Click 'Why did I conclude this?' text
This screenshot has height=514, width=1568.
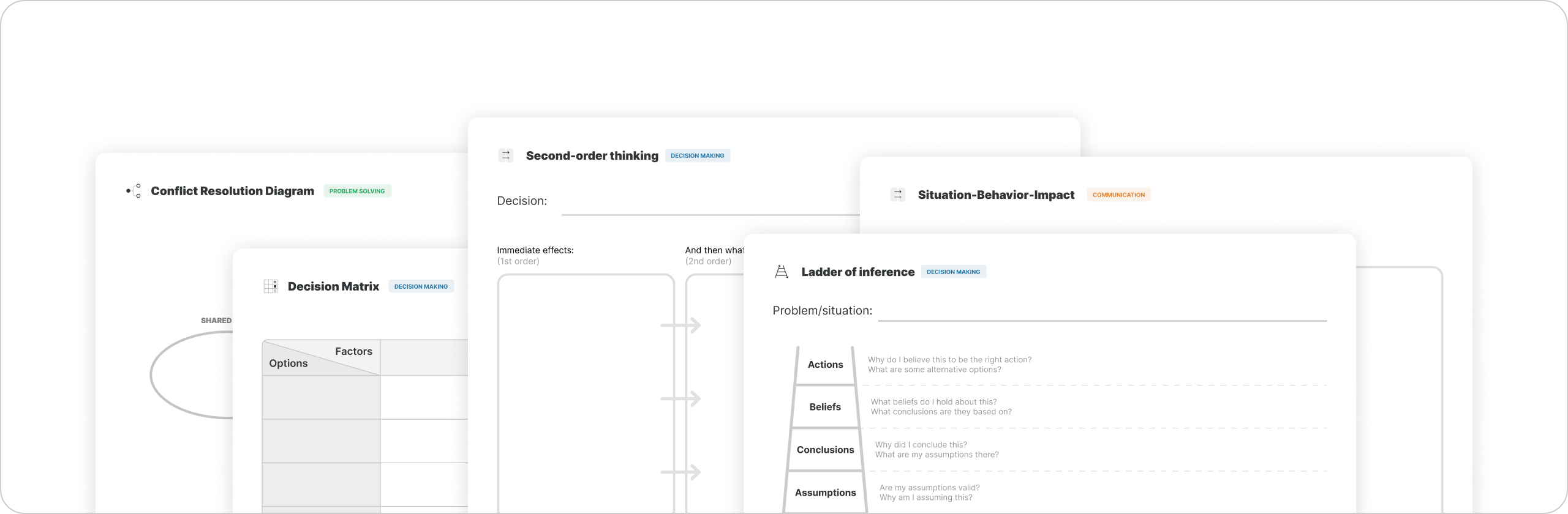click(921, 445)
